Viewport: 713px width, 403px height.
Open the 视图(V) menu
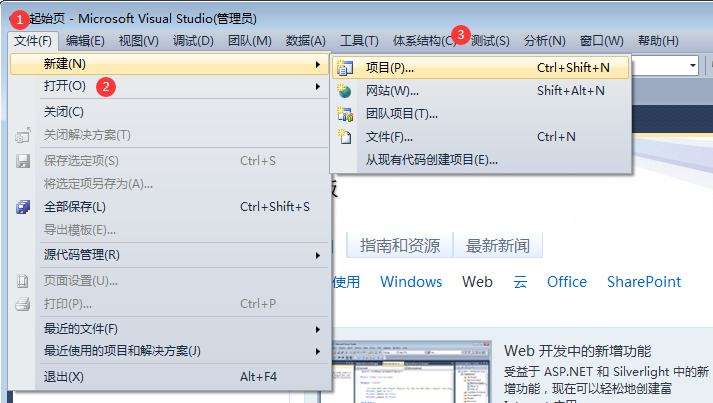(138, 41)
